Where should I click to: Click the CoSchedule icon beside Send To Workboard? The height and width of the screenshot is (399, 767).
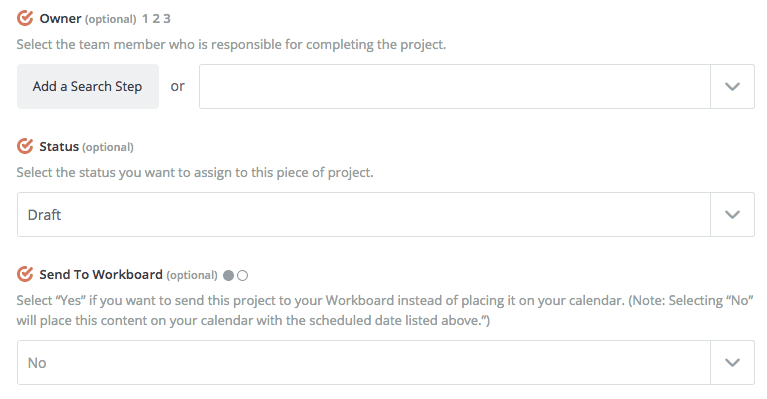point(25,274)
